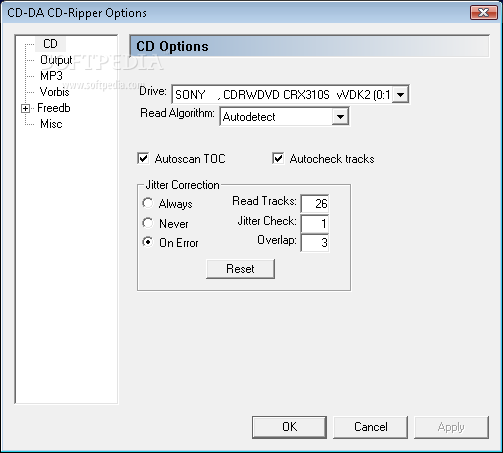Click the Apply button

point(451,427)
